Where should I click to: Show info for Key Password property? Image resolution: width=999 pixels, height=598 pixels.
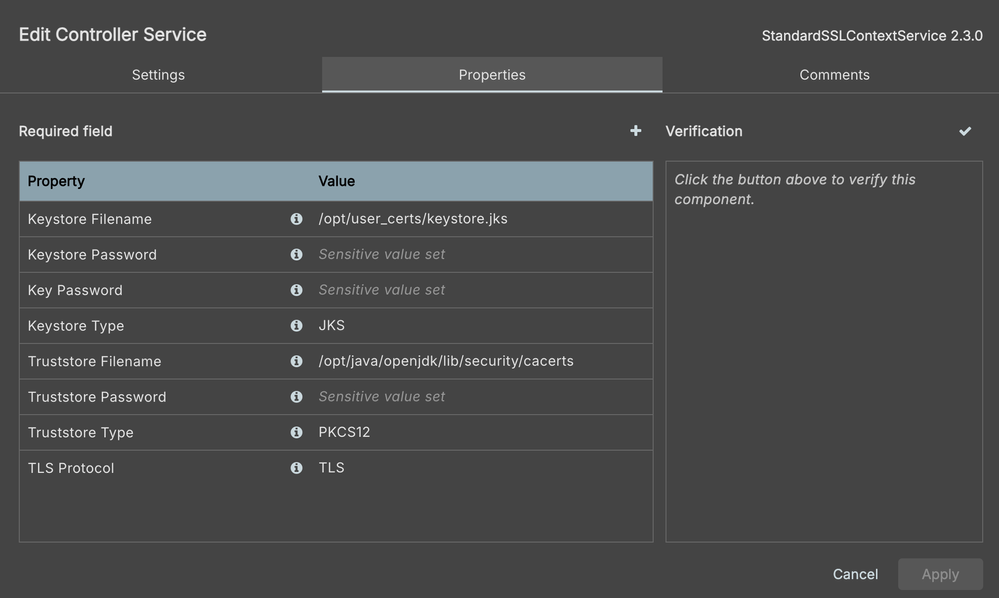[296, 290]
